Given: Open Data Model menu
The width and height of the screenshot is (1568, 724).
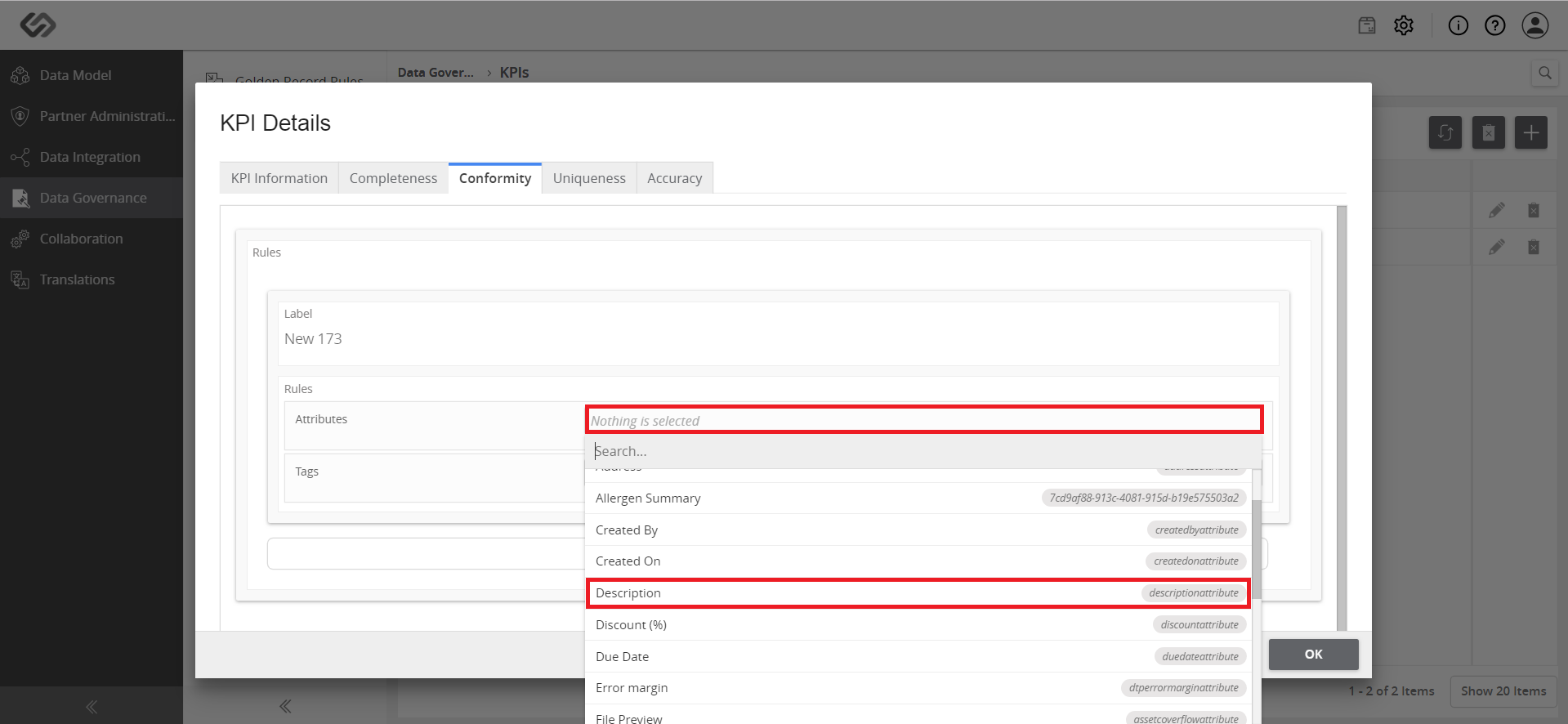Looking at the screenshot, I should point(92,75).
